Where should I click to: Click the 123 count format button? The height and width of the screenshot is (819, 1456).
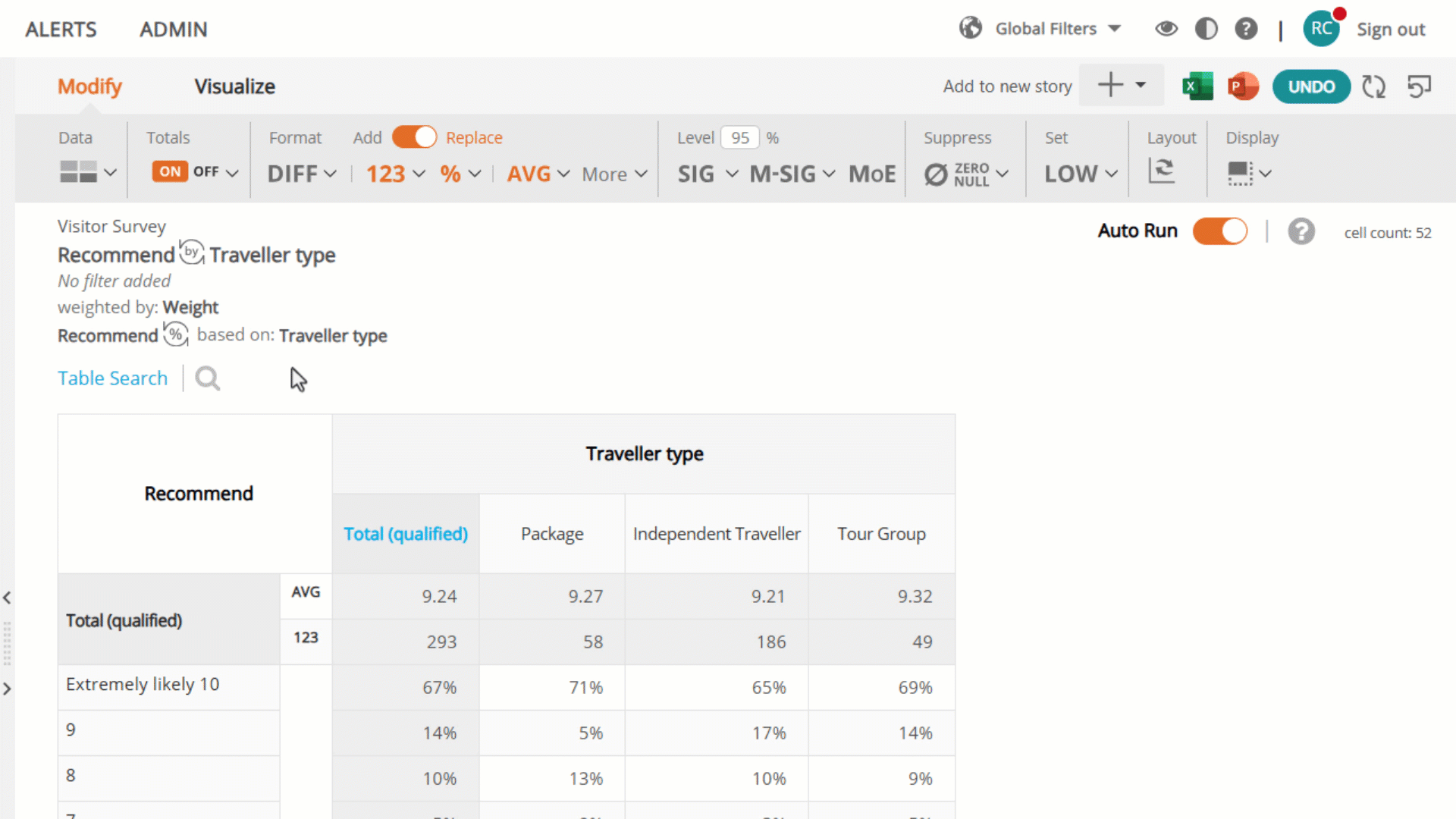385,174
